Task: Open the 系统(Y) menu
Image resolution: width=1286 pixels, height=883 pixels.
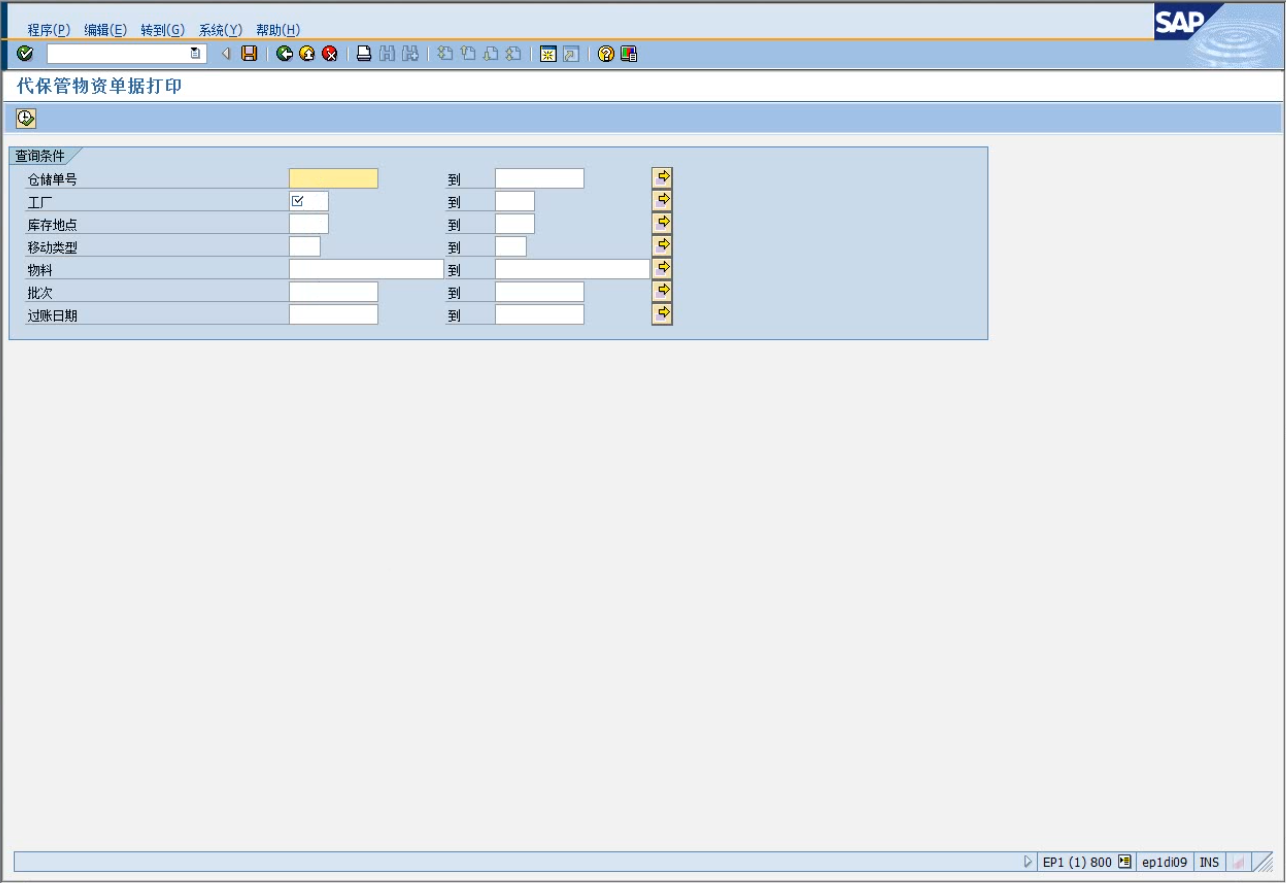Action: [x=220, y=30]
